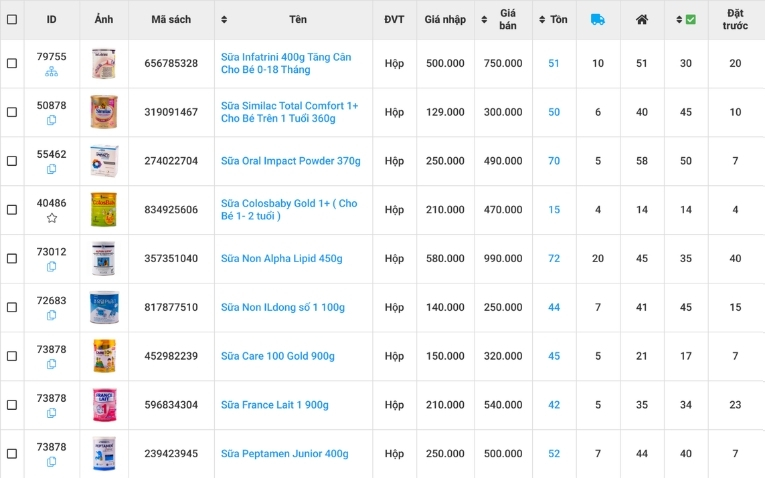Click the copy icon under ID 72683
765x478 pixels.
click(52, 315)
